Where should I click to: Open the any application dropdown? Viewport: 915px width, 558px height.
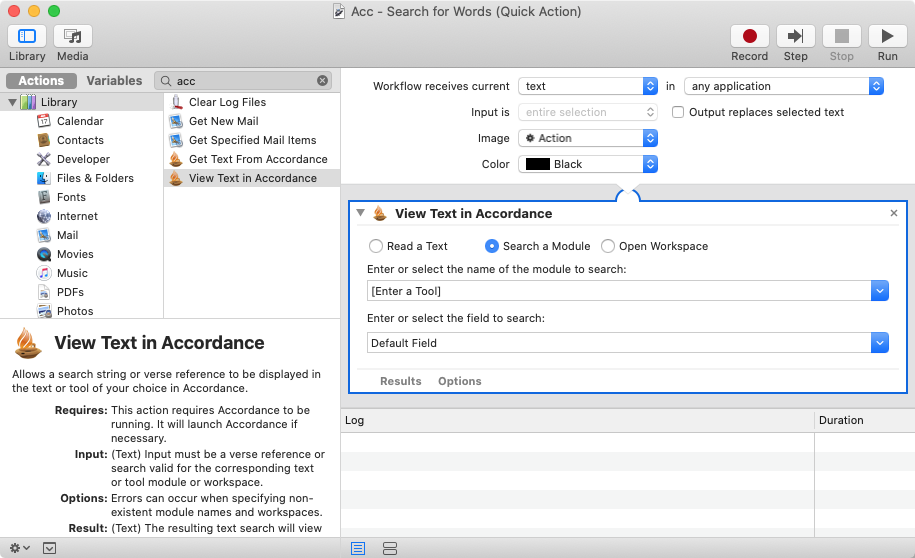tap(783, 86)
